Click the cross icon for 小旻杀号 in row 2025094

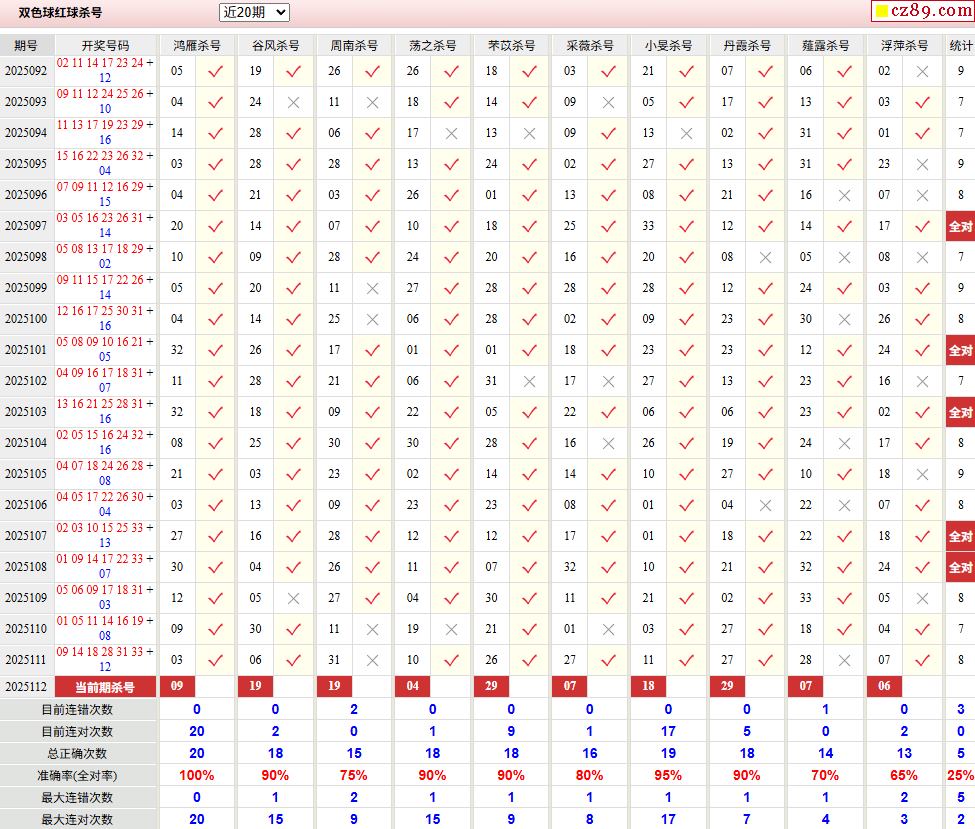[x=686, y=133]
